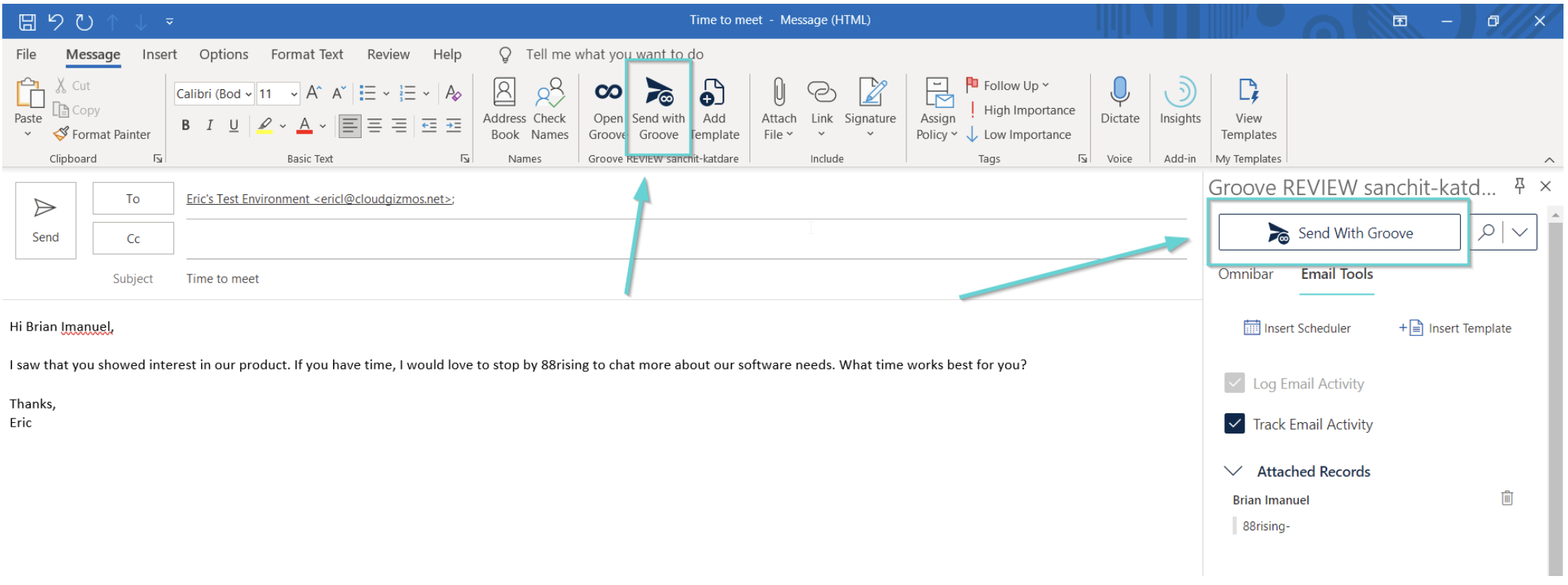Collapse the Attached Records section
The height and width of the screenshot is (585, 1568).
1233,471
